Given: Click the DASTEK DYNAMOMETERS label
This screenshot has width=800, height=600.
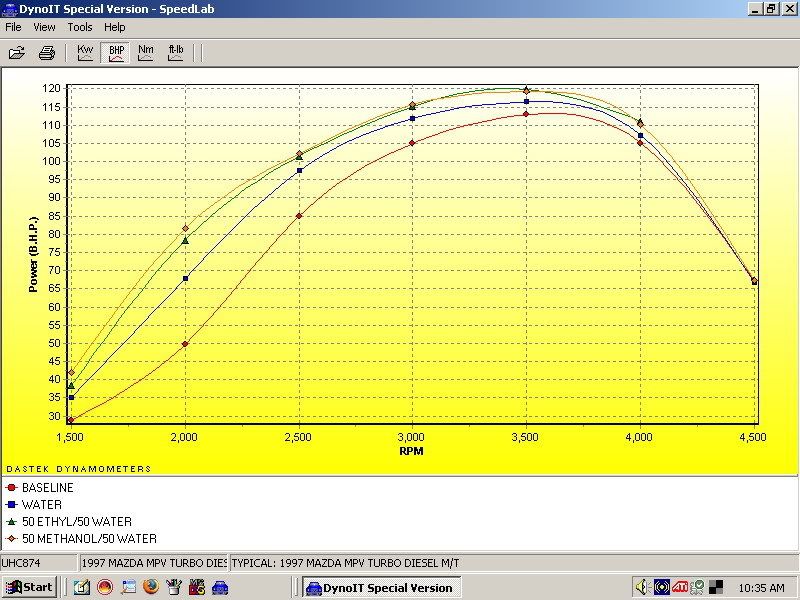Looking at the screenshot, I should click(x=79, y=469).
